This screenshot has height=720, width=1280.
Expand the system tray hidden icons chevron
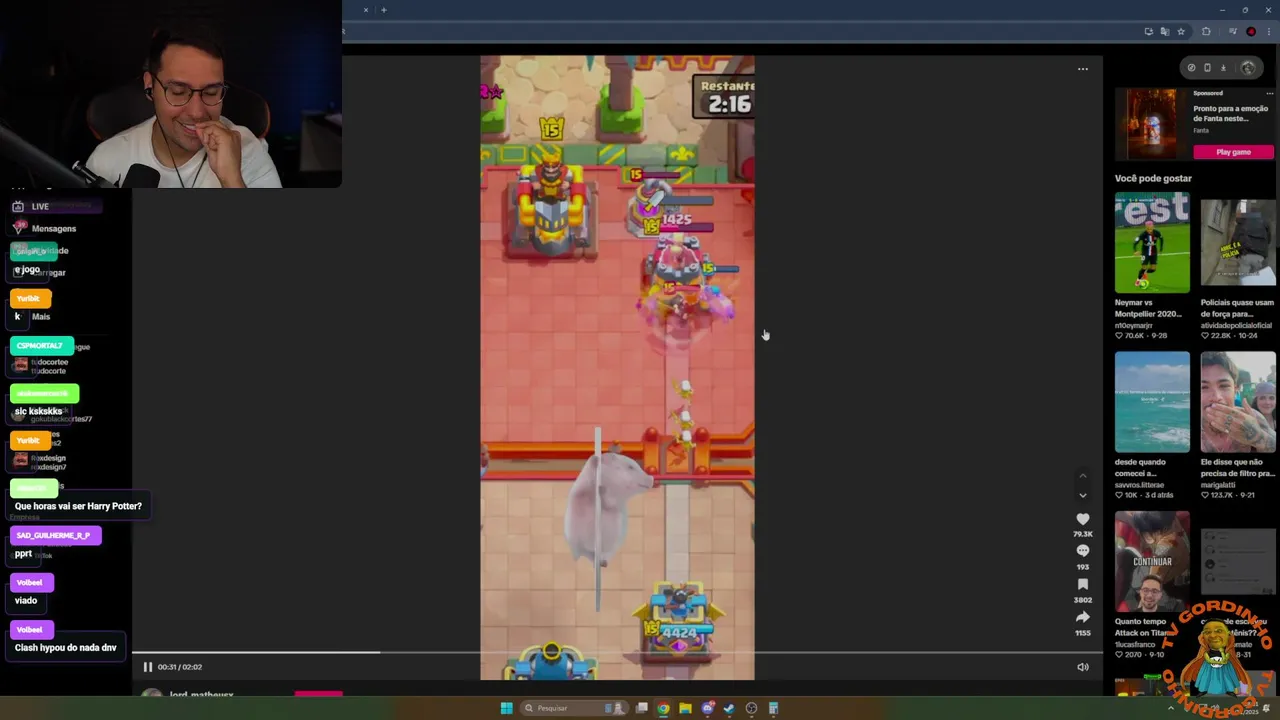(x=1170, y=708)
